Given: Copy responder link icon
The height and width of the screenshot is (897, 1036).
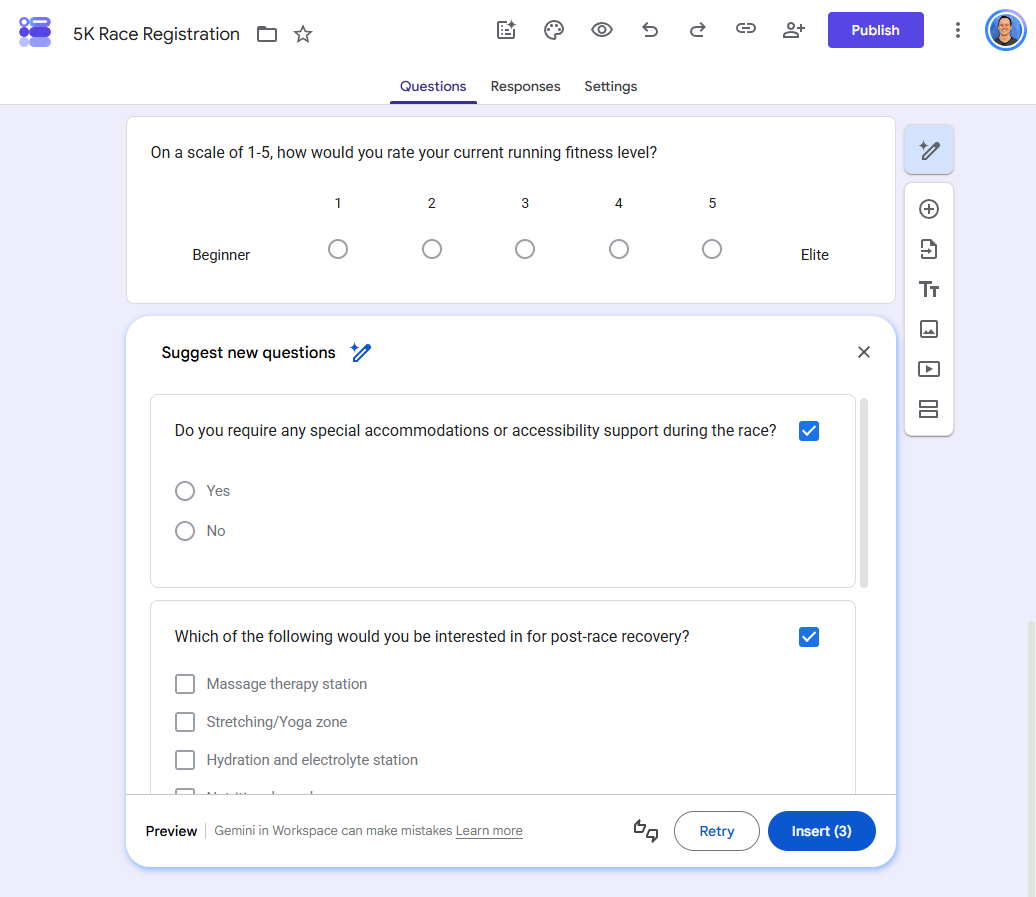Looking at the screenshot, I should click(745, 28).
